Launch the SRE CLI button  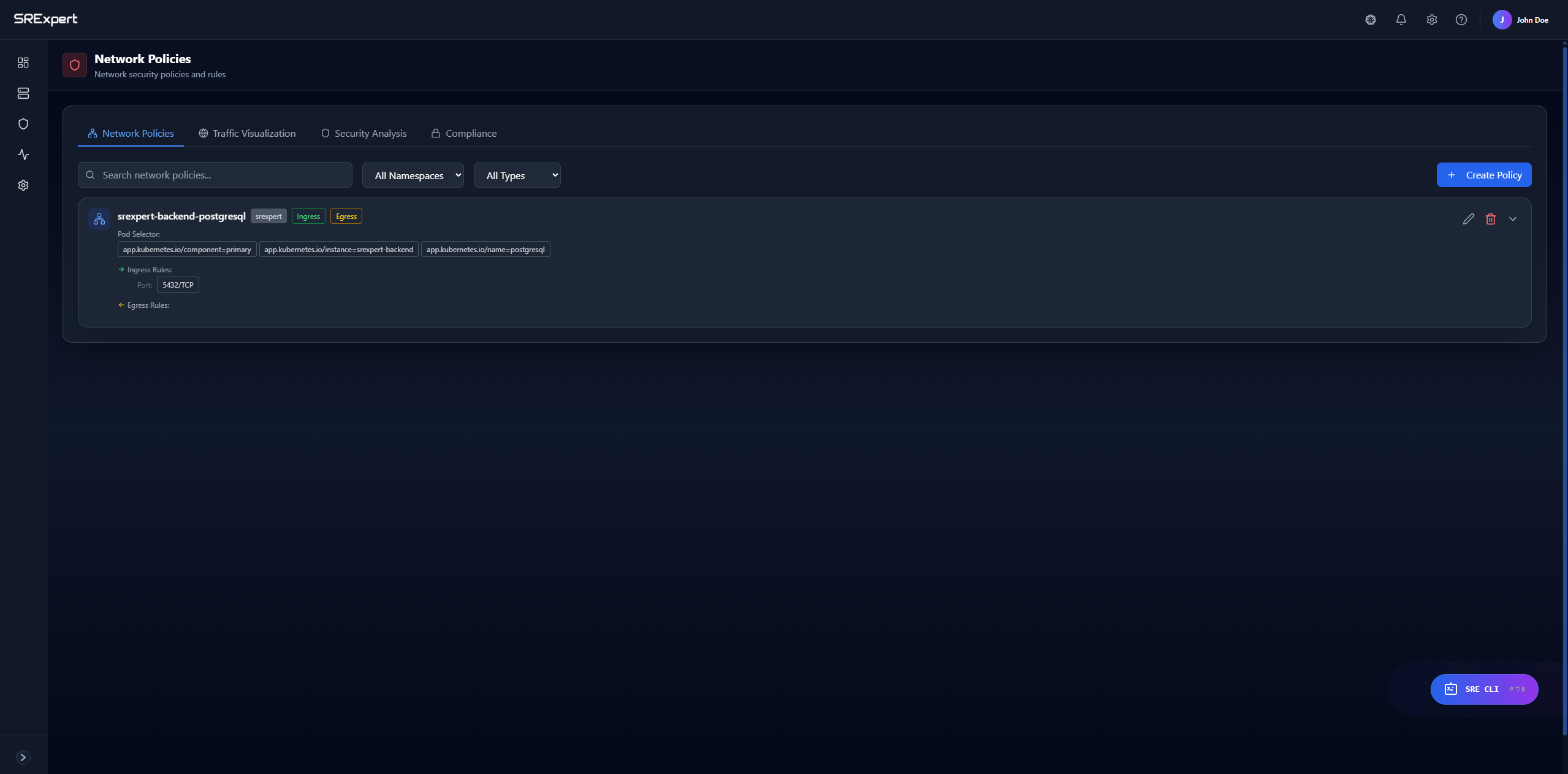(1483, 689)
